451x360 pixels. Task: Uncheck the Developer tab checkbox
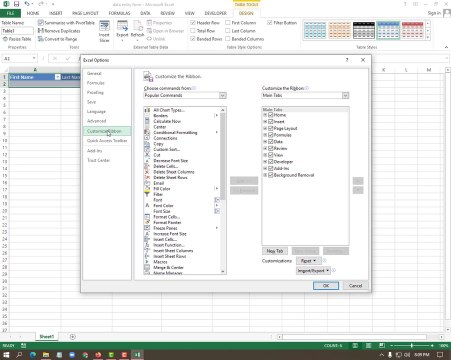pos(271,162)
